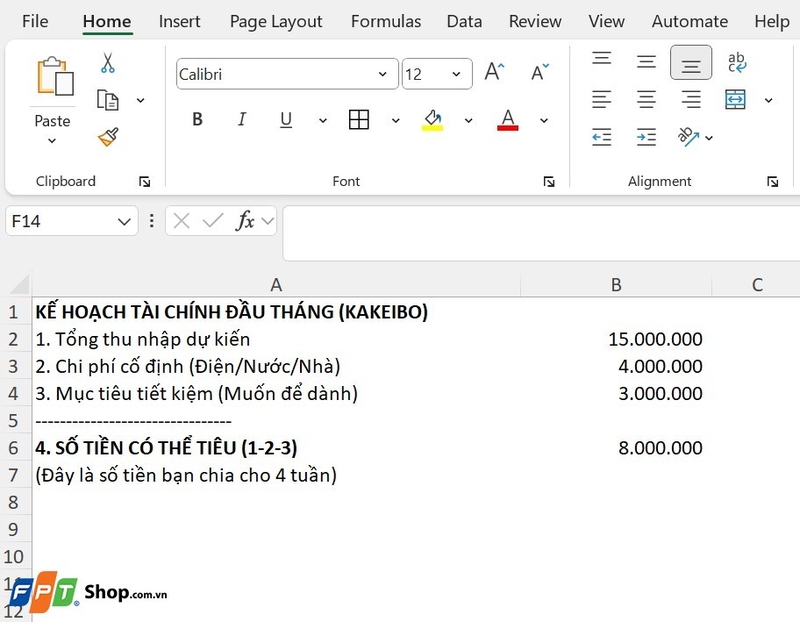The height and width of the screenshot is (622, 800).
Task: Open the Clipboard dialog launcher
Action: click(x=145, y=182)
